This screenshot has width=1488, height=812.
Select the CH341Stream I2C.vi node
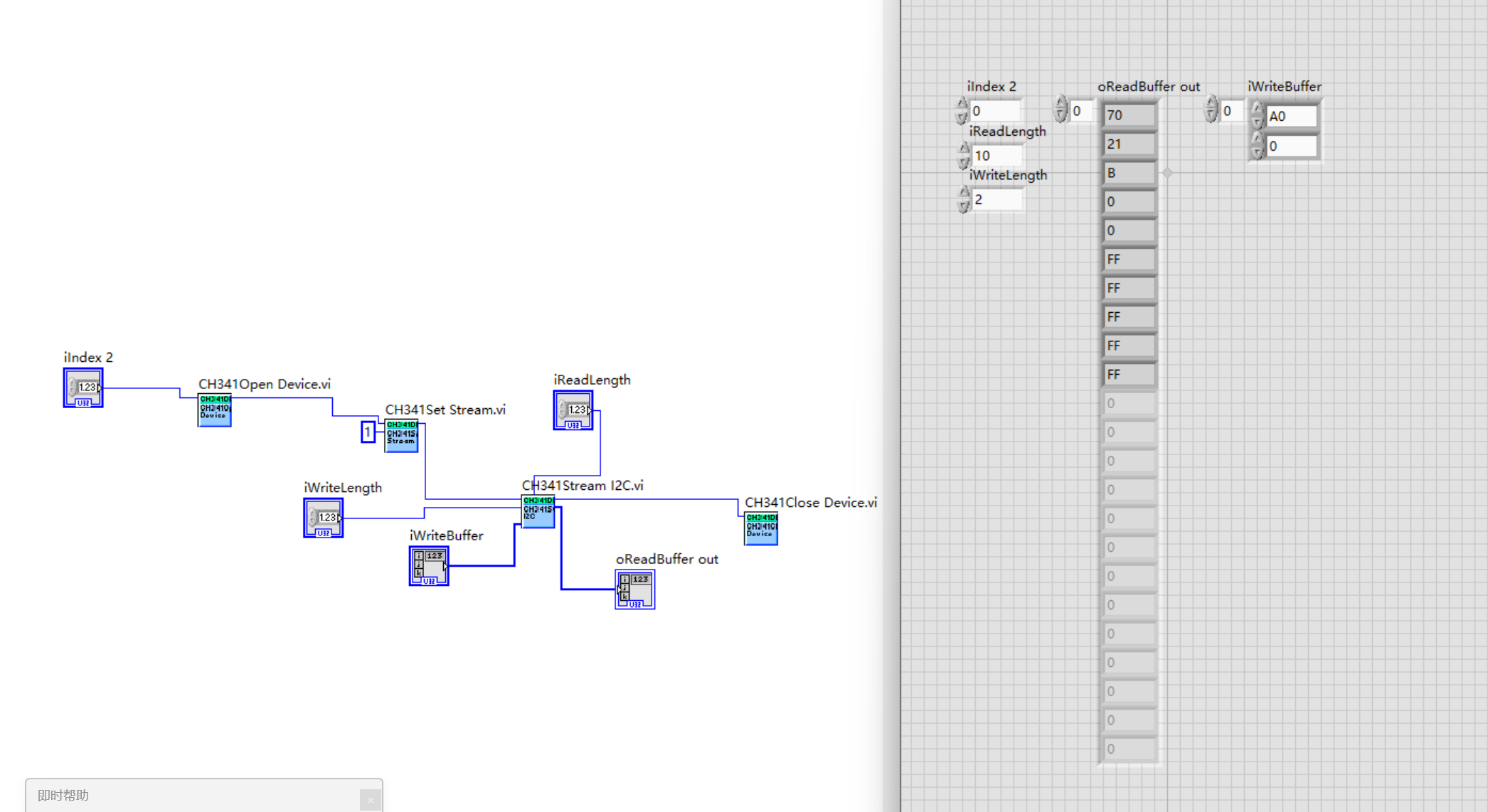tap(538, 512)
